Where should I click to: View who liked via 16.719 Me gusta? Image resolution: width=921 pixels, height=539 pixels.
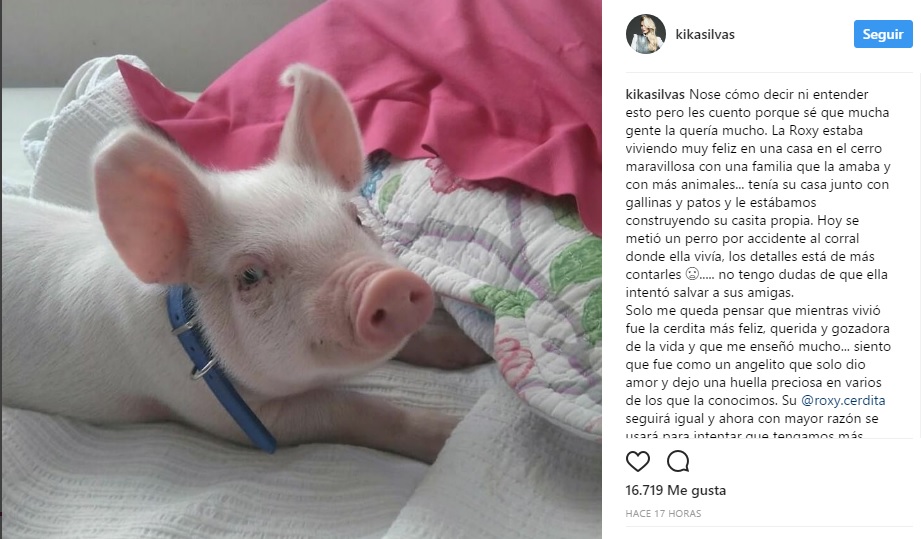675,490
